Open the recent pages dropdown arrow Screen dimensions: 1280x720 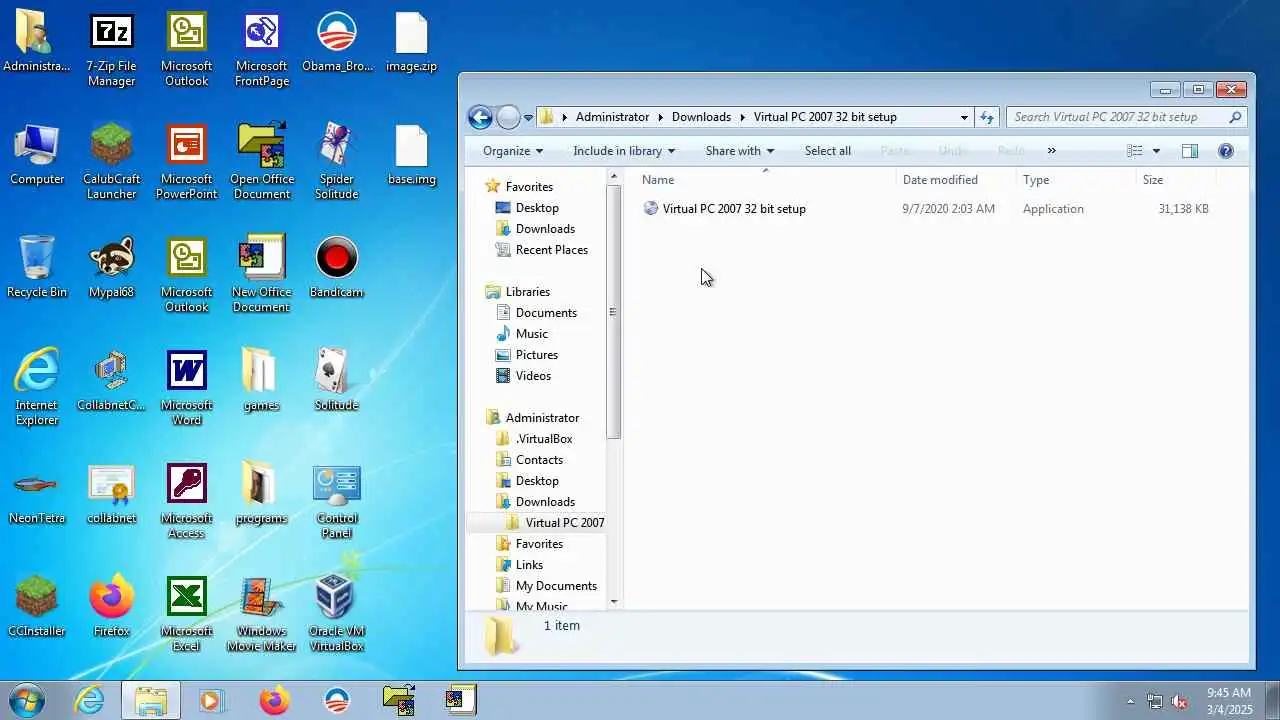pos(529,117)
